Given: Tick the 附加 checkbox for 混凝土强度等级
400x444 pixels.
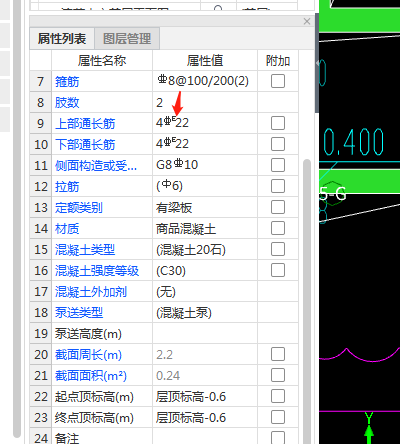Looking at the screenshot, I should (278, 270).
